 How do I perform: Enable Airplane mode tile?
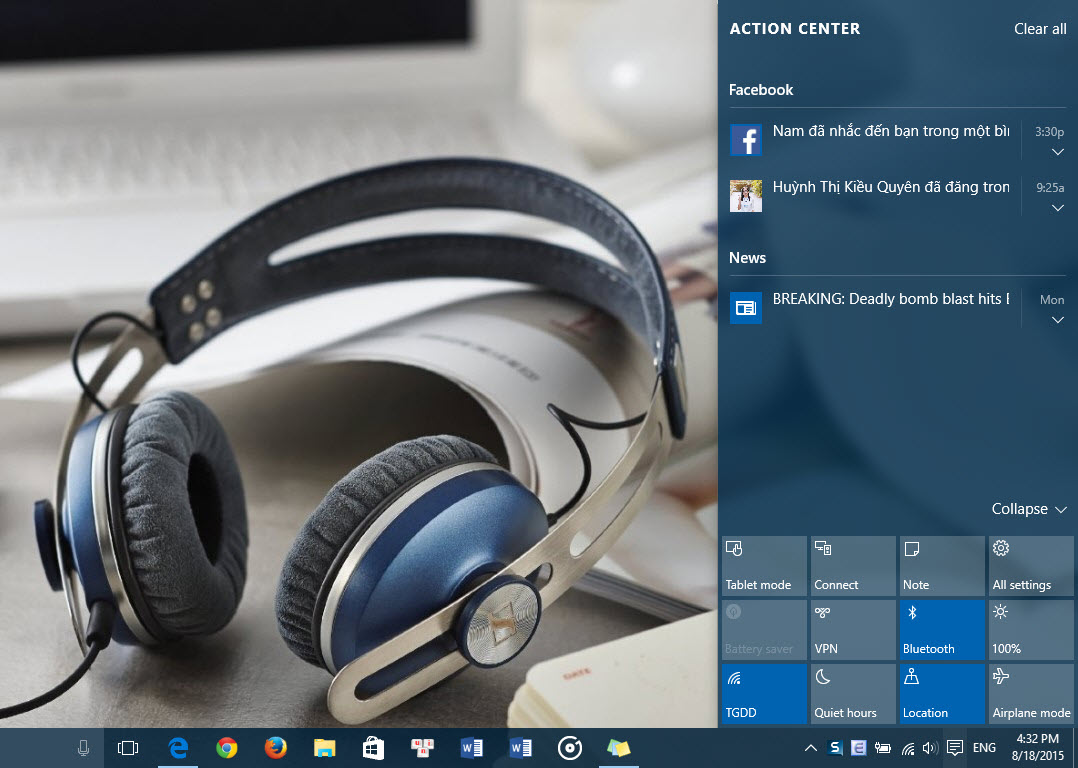coord(1031,694)
